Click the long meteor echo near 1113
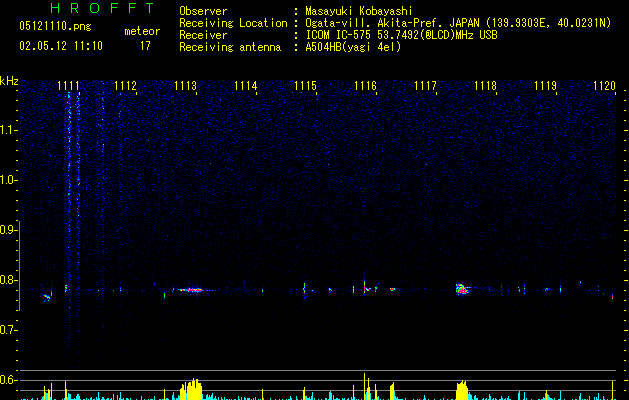The height and width of the screenshot is (400, 629). coord(191,290)
